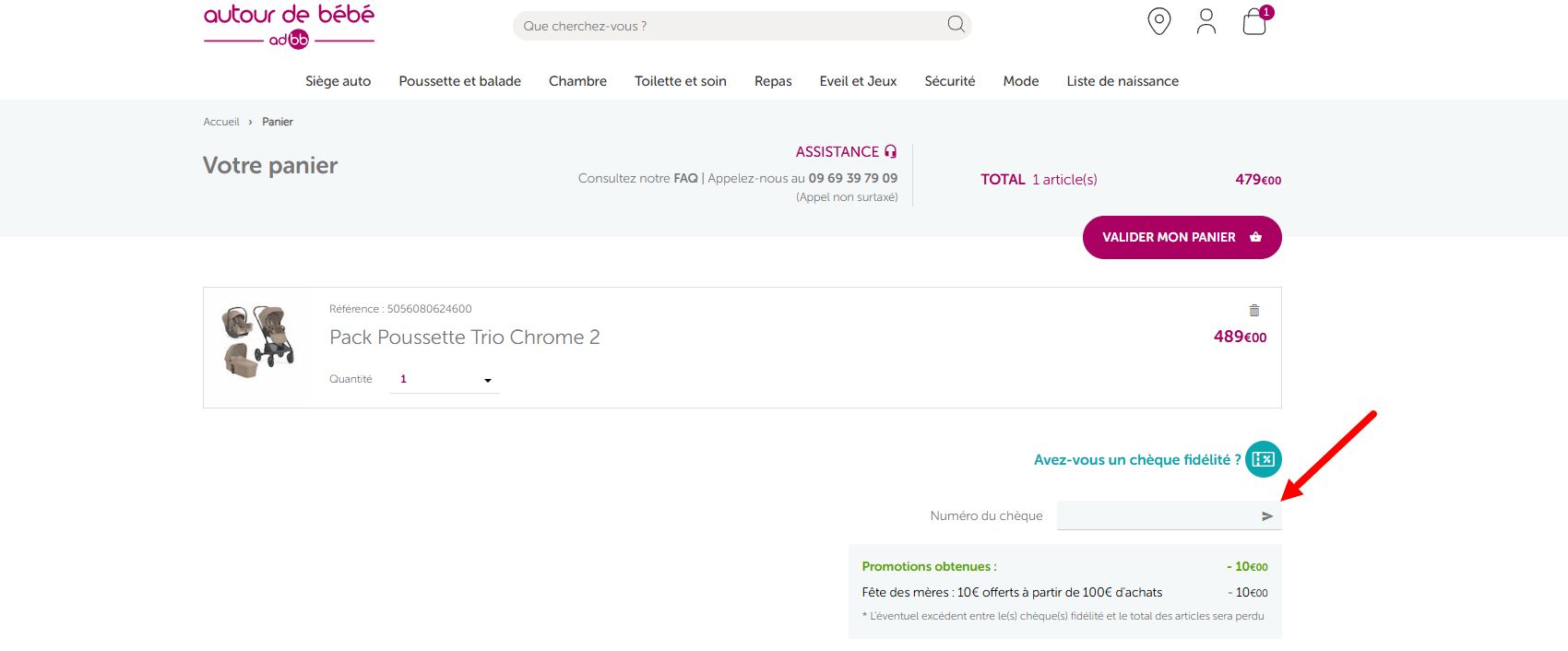The width and height of the screenshot is (1568, 651).
Task: Open the Chambre menu
Action: pyautogui.click(x=578, y=81)
